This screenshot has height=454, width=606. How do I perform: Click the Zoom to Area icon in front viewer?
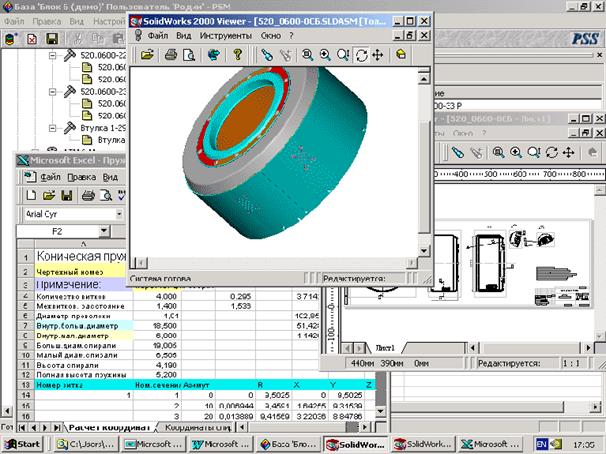343,55
